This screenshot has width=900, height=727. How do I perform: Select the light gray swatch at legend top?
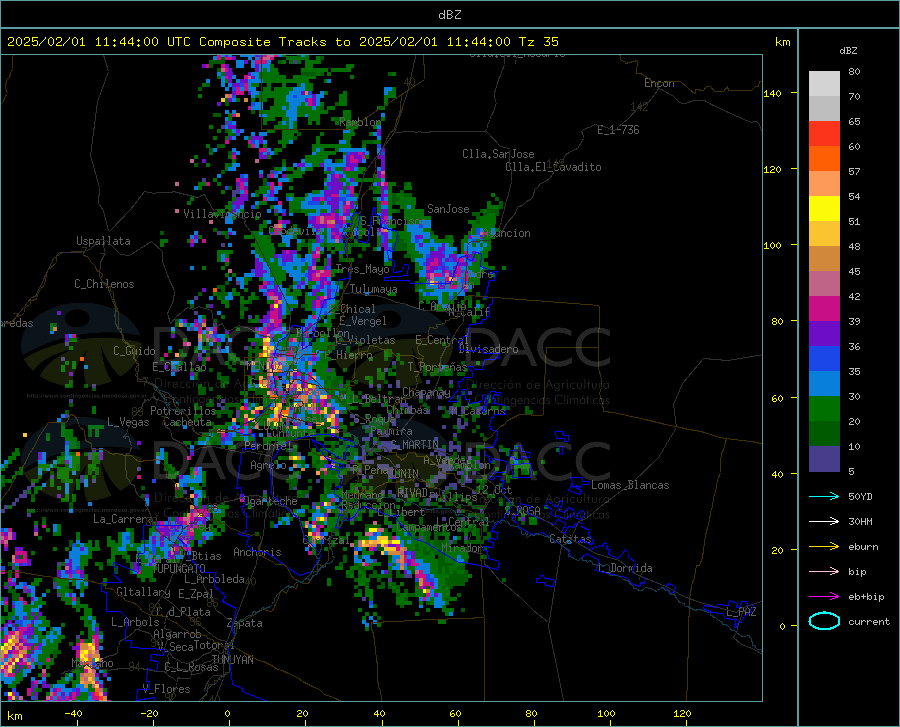tap(824, 84)
